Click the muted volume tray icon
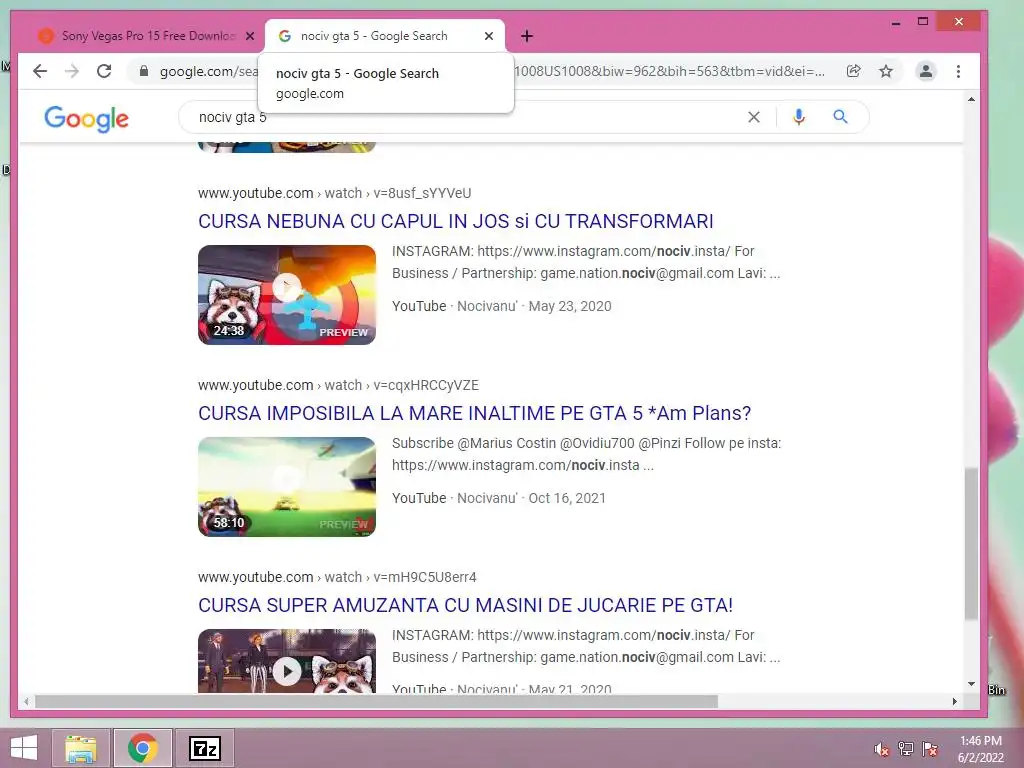 [x=882, y=749]
